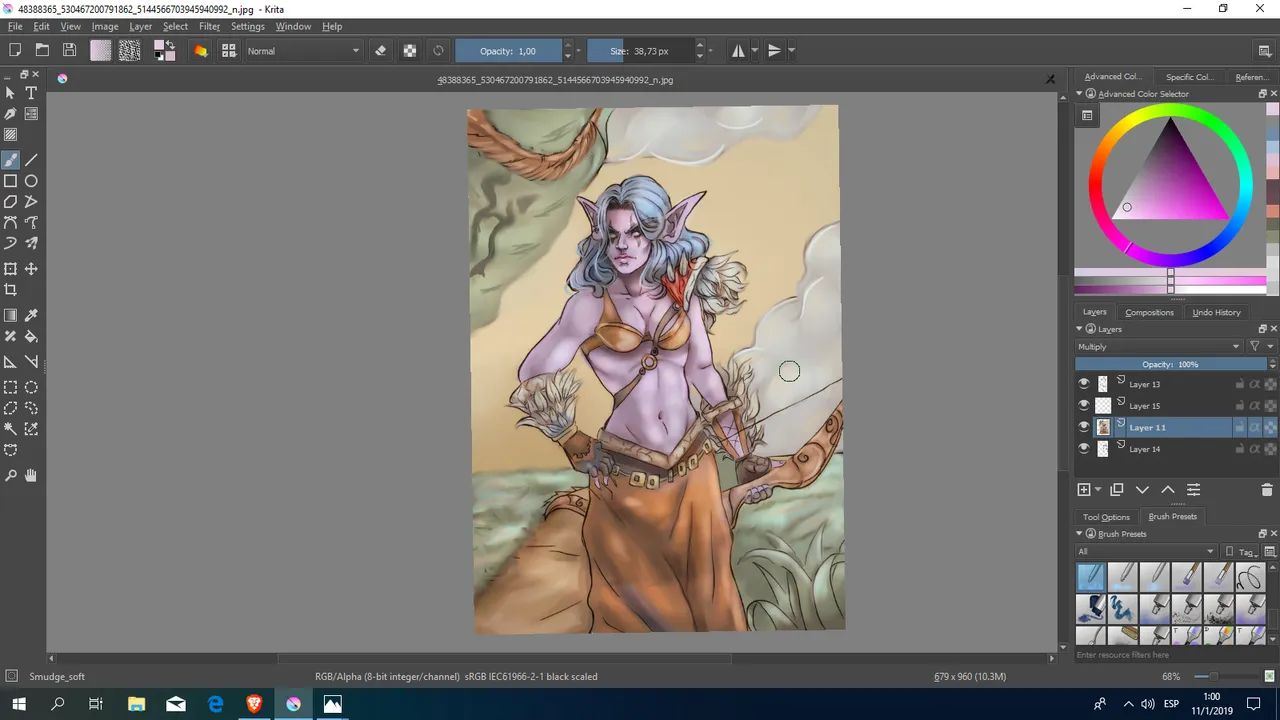Viewport: 1280px width, 720px height.
Task: Switch to the Tool Options tab
Action: click(1106, 517)
